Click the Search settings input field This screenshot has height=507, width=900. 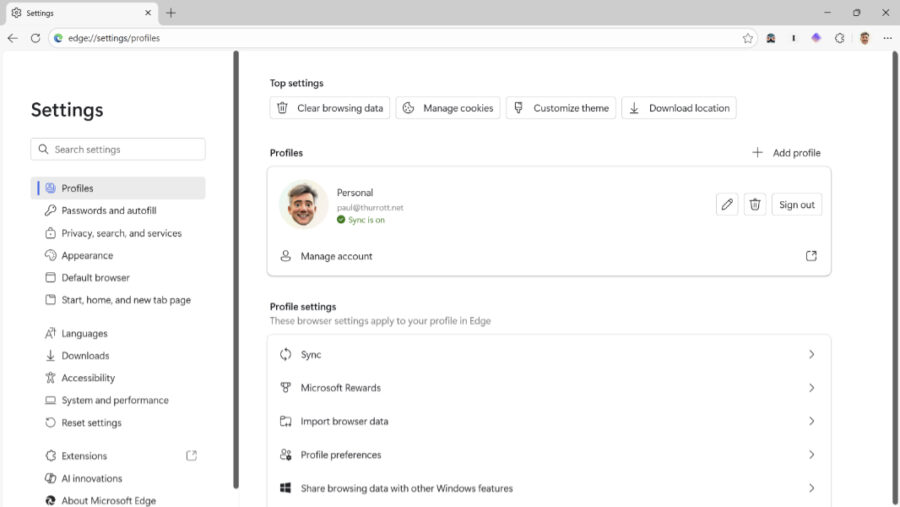tap(118, 149)
